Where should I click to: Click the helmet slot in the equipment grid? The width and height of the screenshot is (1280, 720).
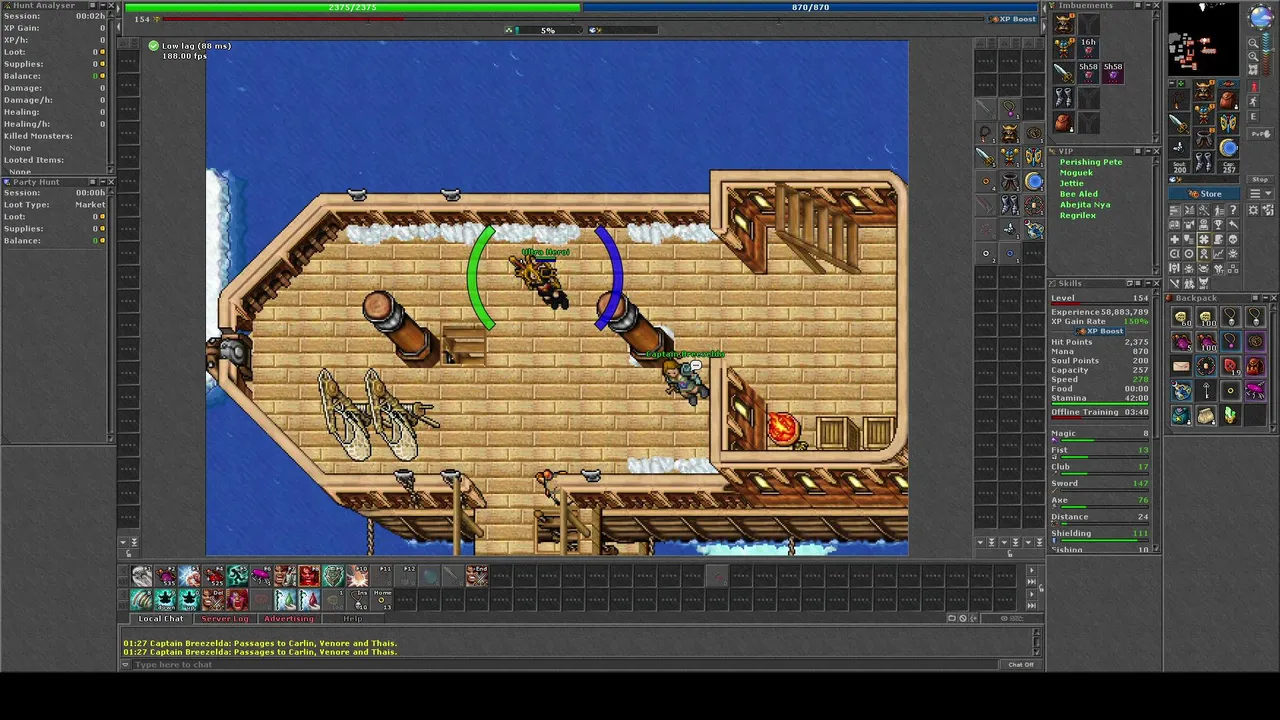point(1204,91)
